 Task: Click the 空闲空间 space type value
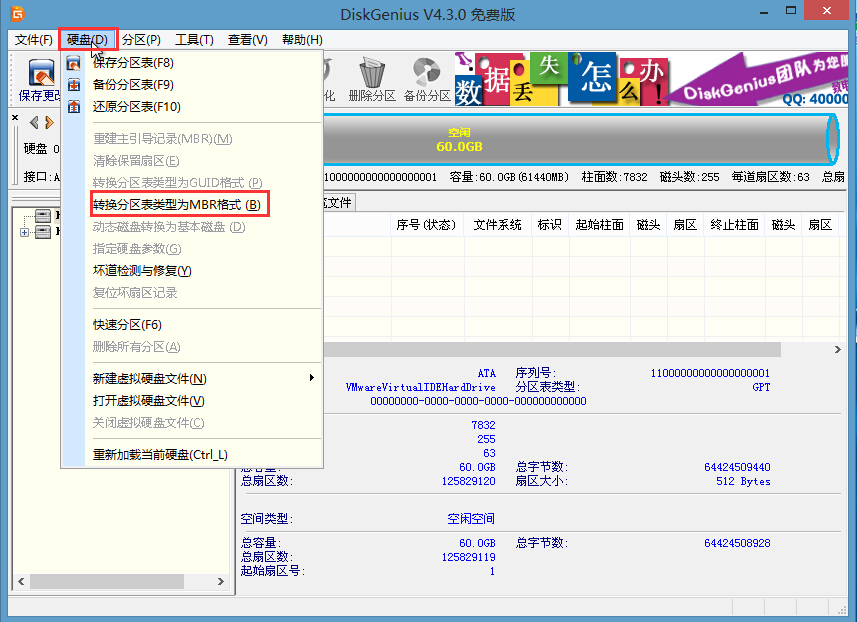tap(471, 518)
